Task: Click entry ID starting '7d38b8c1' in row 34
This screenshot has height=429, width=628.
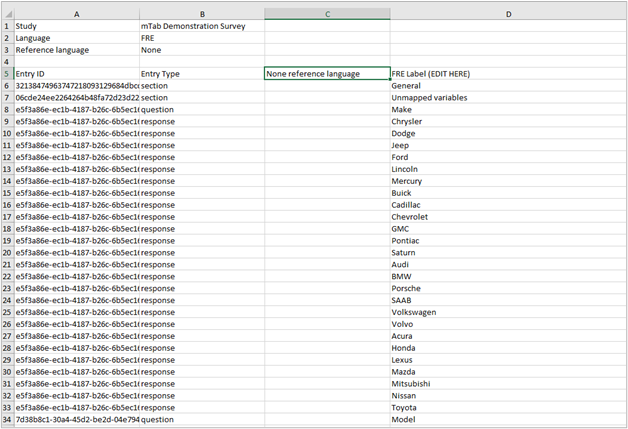Action: coord(76,419)
